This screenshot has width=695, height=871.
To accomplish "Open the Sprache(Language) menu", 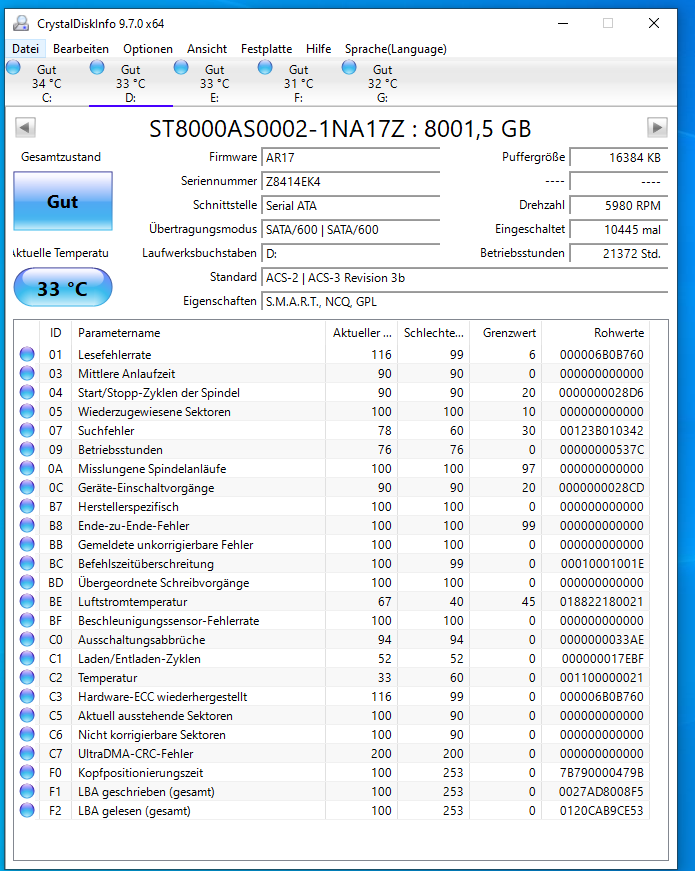I will pyautogui.click(x=396, y=49).
